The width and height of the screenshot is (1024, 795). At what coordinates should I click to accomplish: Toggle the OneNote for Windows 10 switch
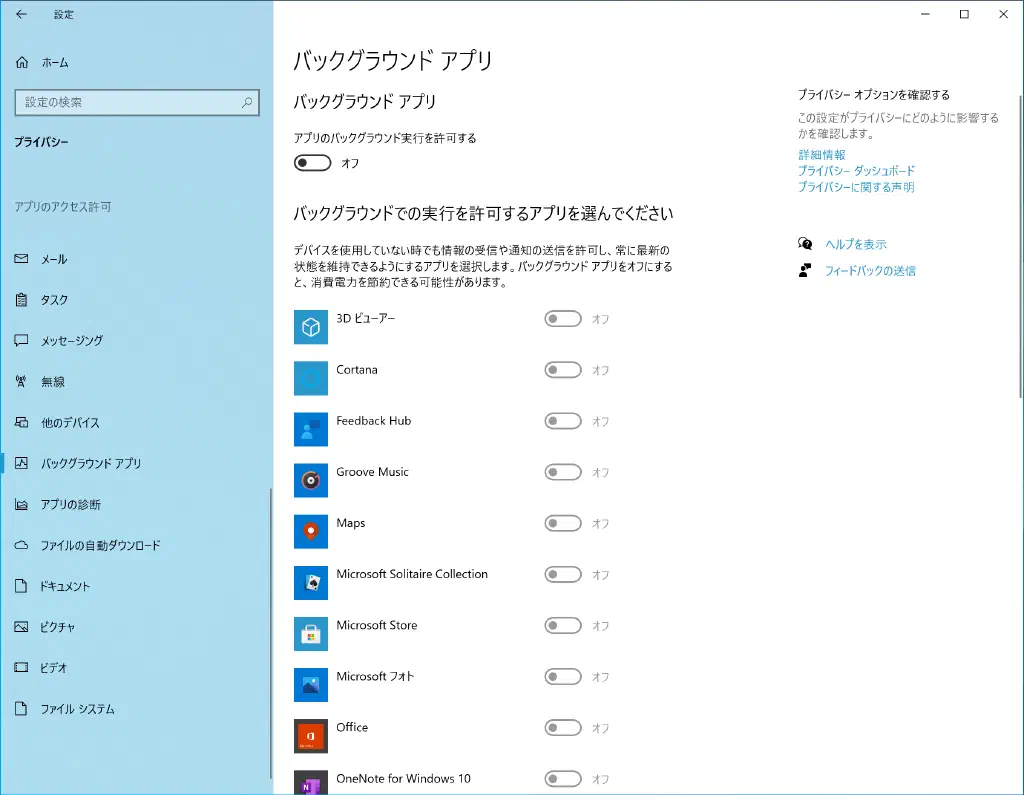(563, 779)
